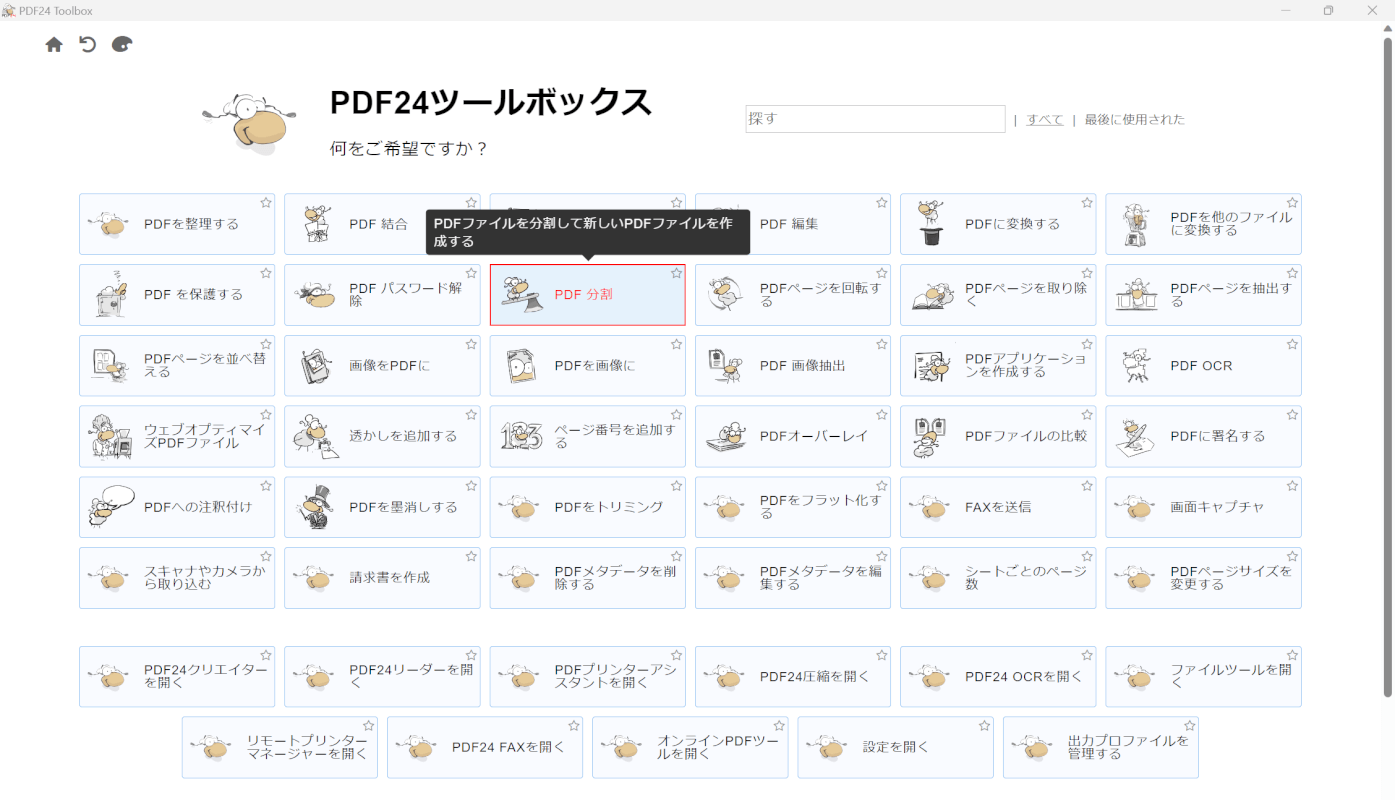The image size is (1395, 800).
Task: Open PDFを他のファイルに変換する tool
Action: [x=1203, y=224]
